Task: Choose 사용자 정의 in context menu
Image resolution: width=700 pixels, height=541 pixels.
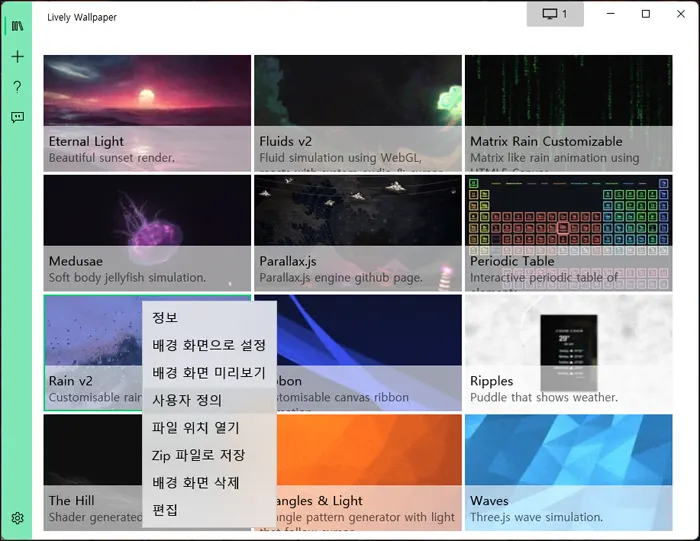Action: (x=209, y=400)
